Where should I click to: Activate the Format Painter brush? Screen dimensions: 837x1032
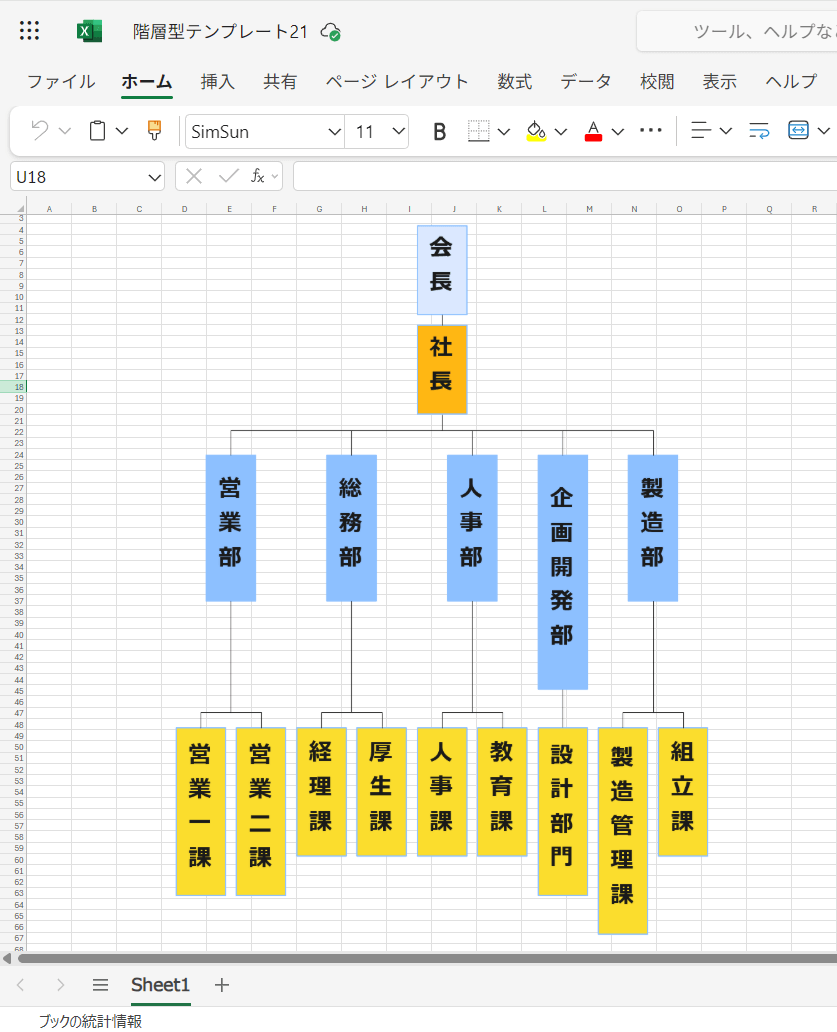tap(154, 130)
